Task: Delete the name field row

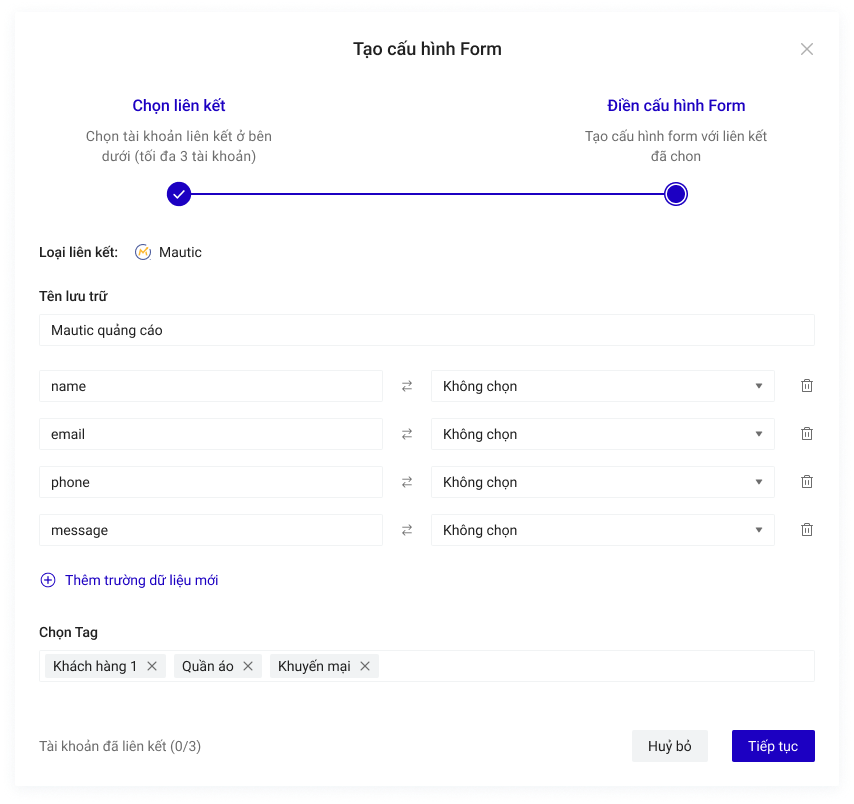Action: [806, 386]
